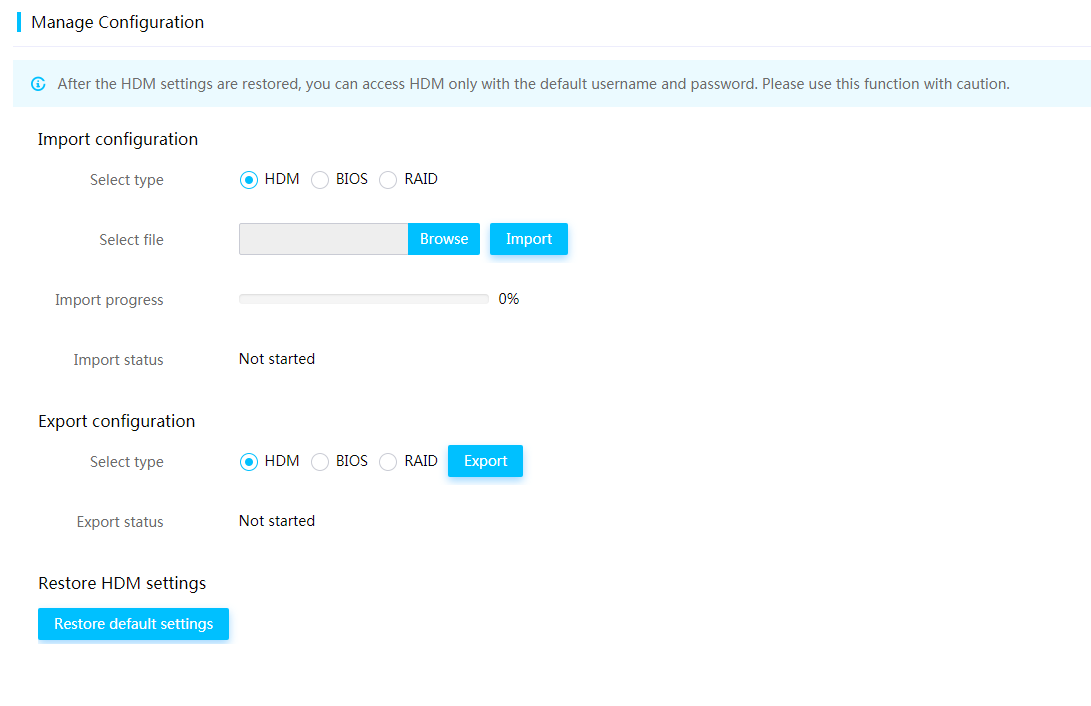Image resolution: width=1091 pixels, height=706 pixels.
Task: Click the Restore HDM settings heading
Action: pyautogui.click(x=122, y=583)
